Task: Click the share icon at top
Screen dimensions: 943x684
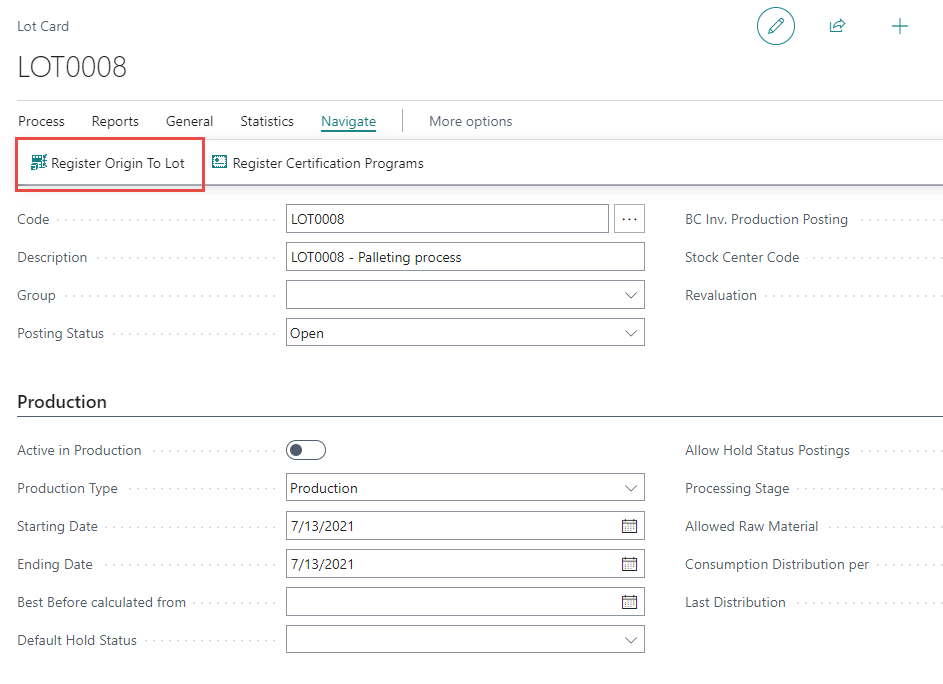Action: [x=837, y=26]
